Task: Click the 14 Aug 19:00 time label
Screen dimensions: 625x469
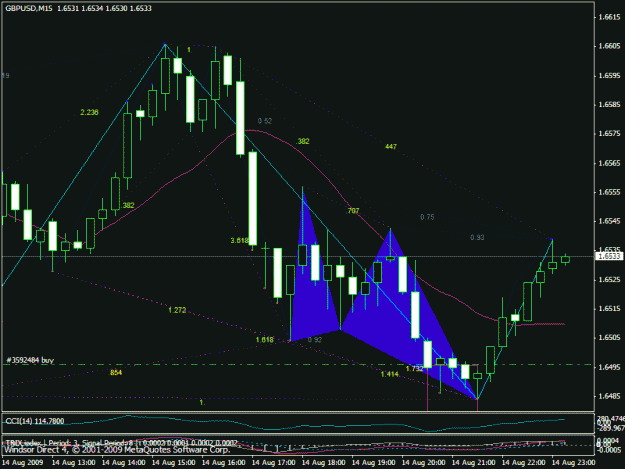Action: coord(373,463)
